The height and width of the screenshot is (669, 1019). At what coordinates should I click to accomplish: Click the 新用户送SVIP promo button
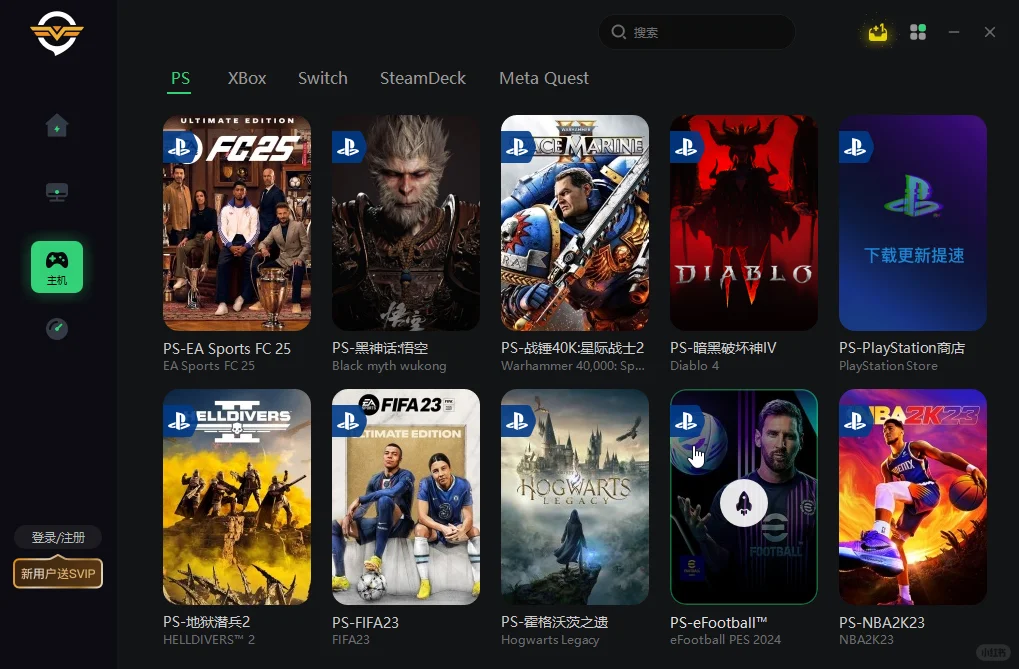tap(58, 573)
